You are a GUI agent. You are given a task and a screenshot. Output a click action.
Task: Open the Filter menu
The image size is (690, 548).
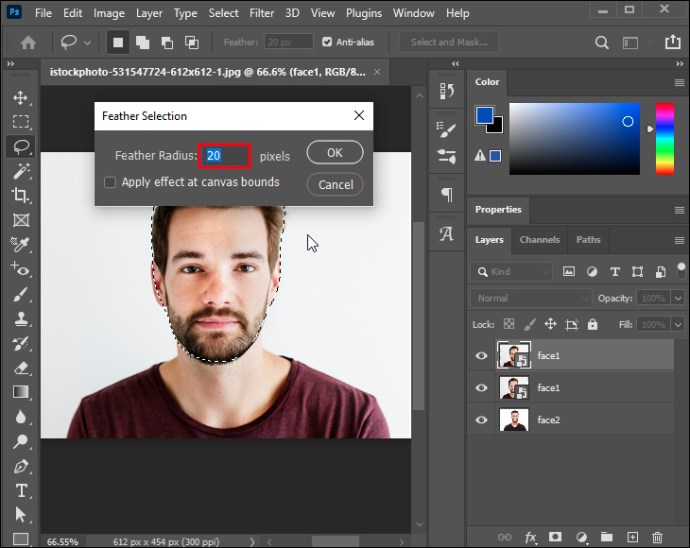pos(261,13)
